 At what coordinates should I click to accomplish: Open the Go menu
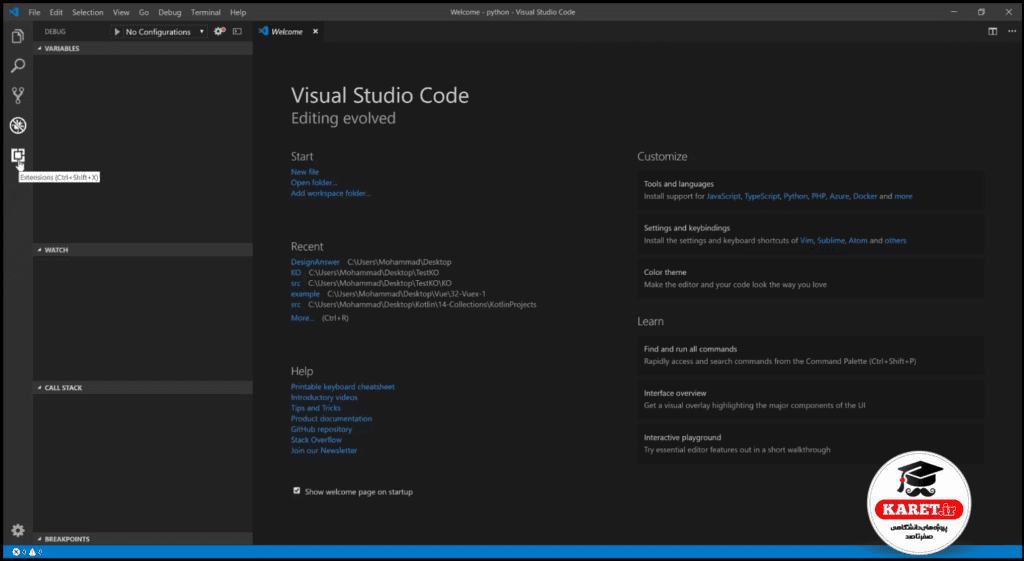point(144,12)
